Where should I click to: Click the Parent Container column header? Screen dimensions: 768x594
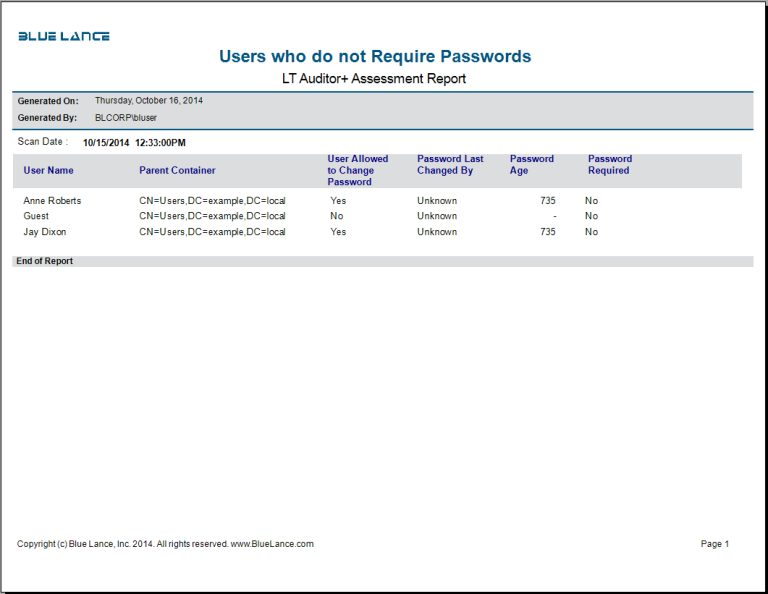177,170
